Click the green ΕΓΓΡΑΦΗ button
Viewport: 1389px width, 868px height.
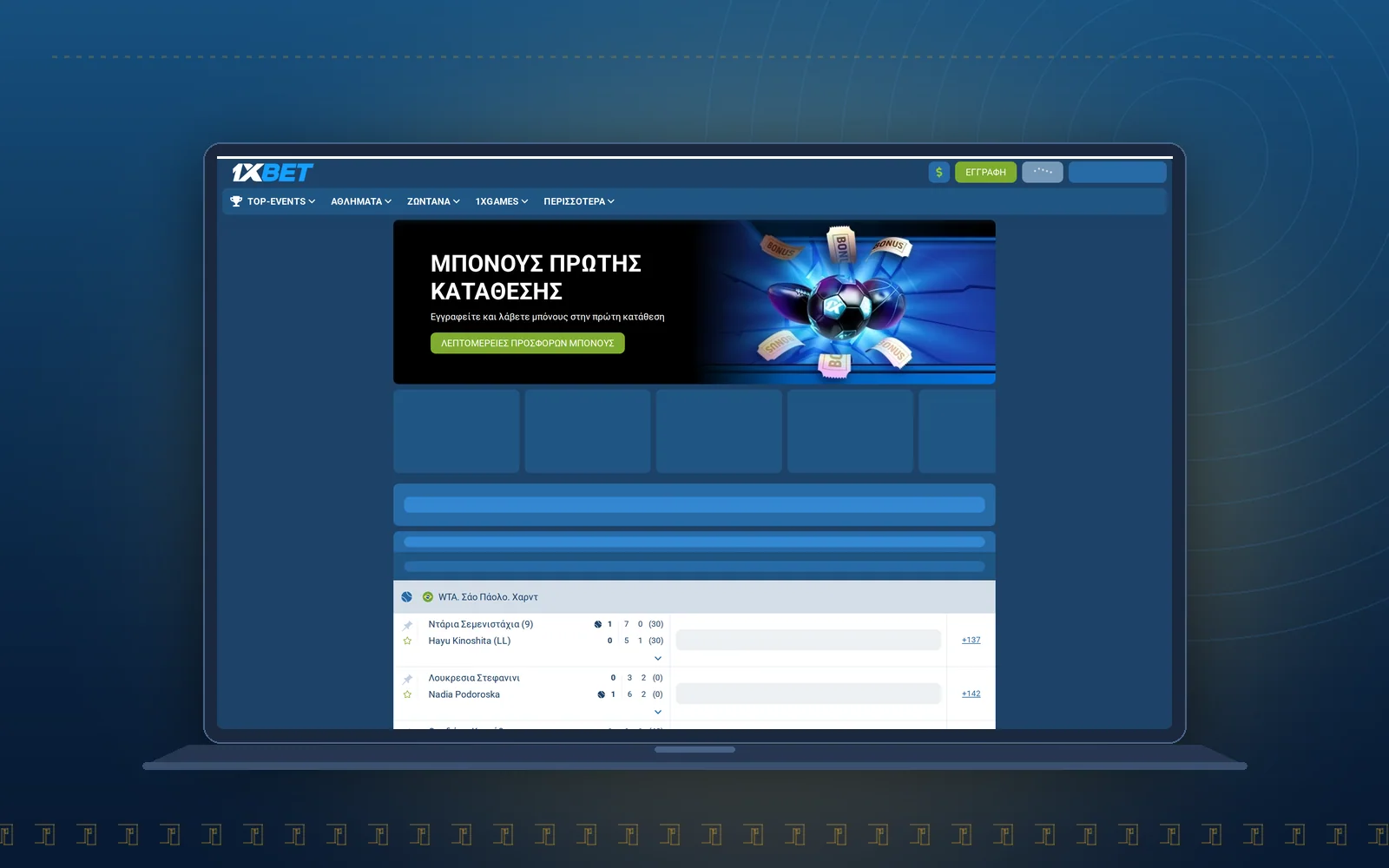click(x=985, y=172)
